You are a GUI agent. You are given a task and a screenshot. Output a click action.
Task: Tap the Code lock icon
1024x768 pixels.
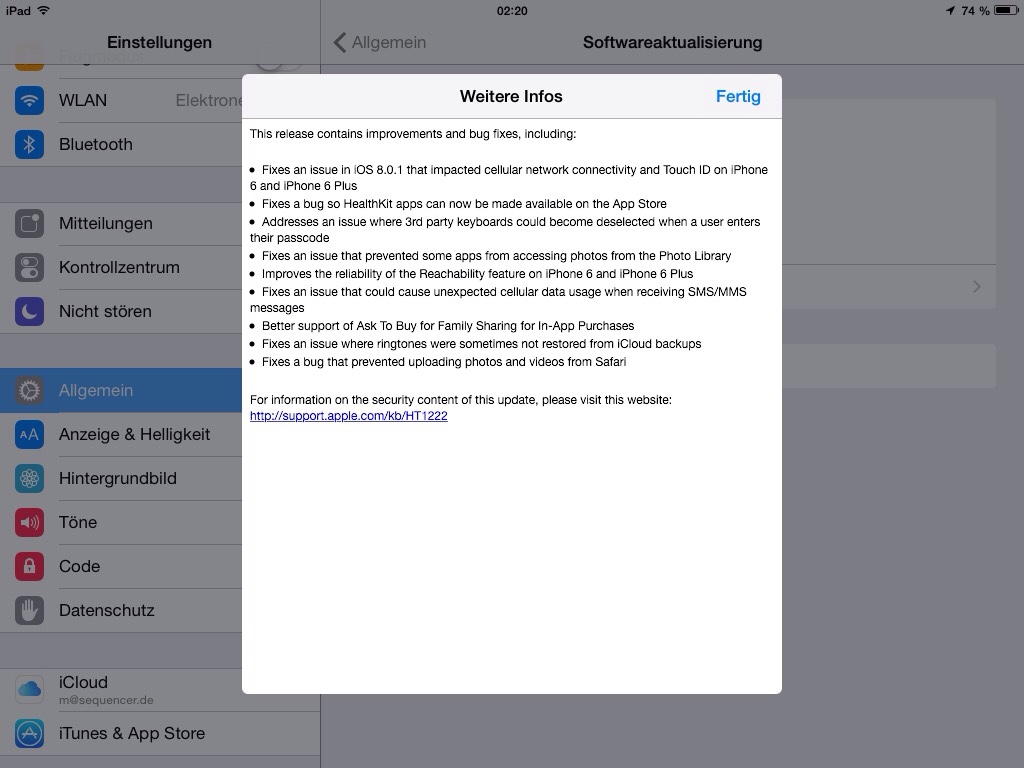coord(29,566)
